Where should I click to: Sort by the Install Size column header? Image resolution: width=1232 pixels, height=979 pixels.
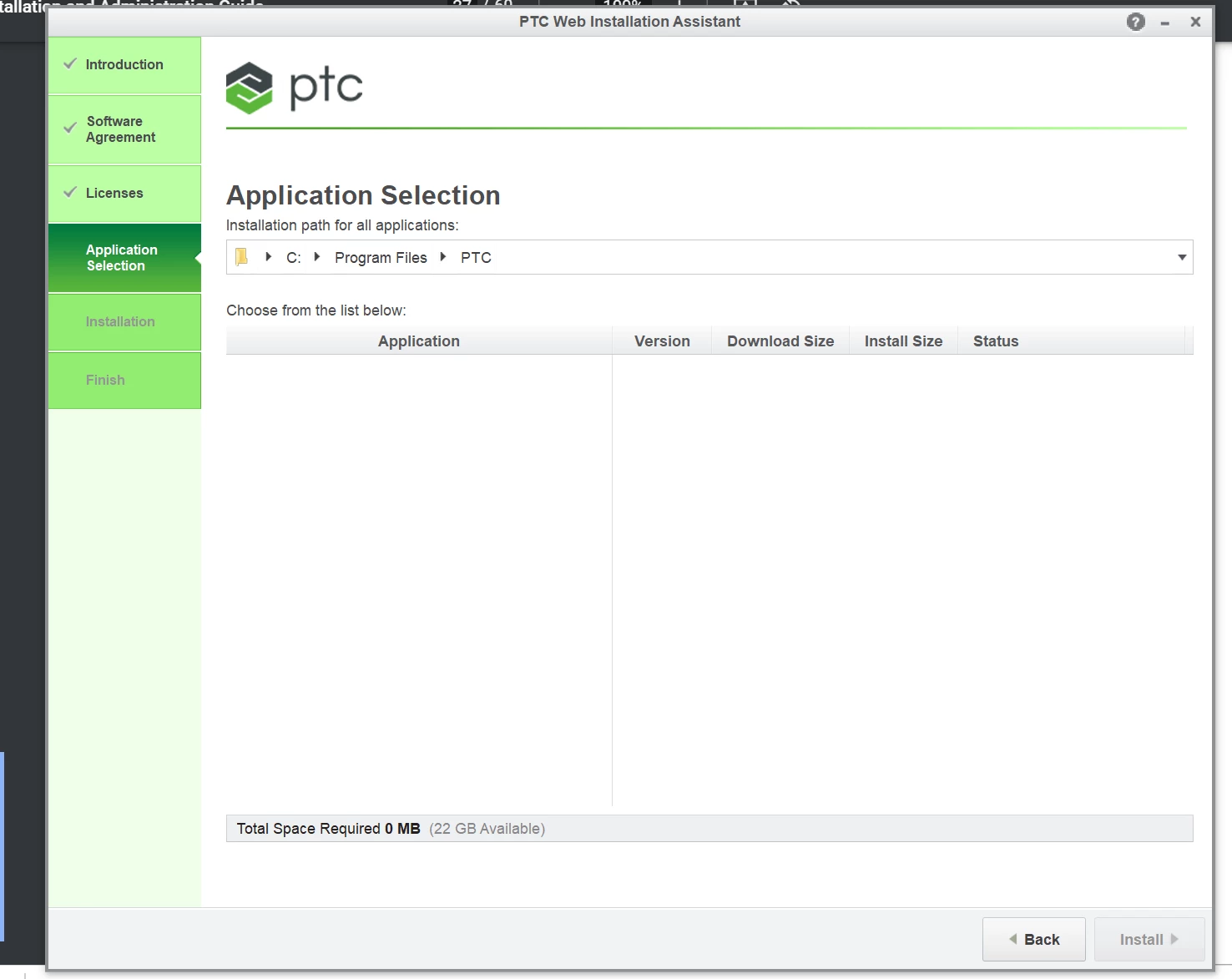pyautogui.click(x=903, y=341)
